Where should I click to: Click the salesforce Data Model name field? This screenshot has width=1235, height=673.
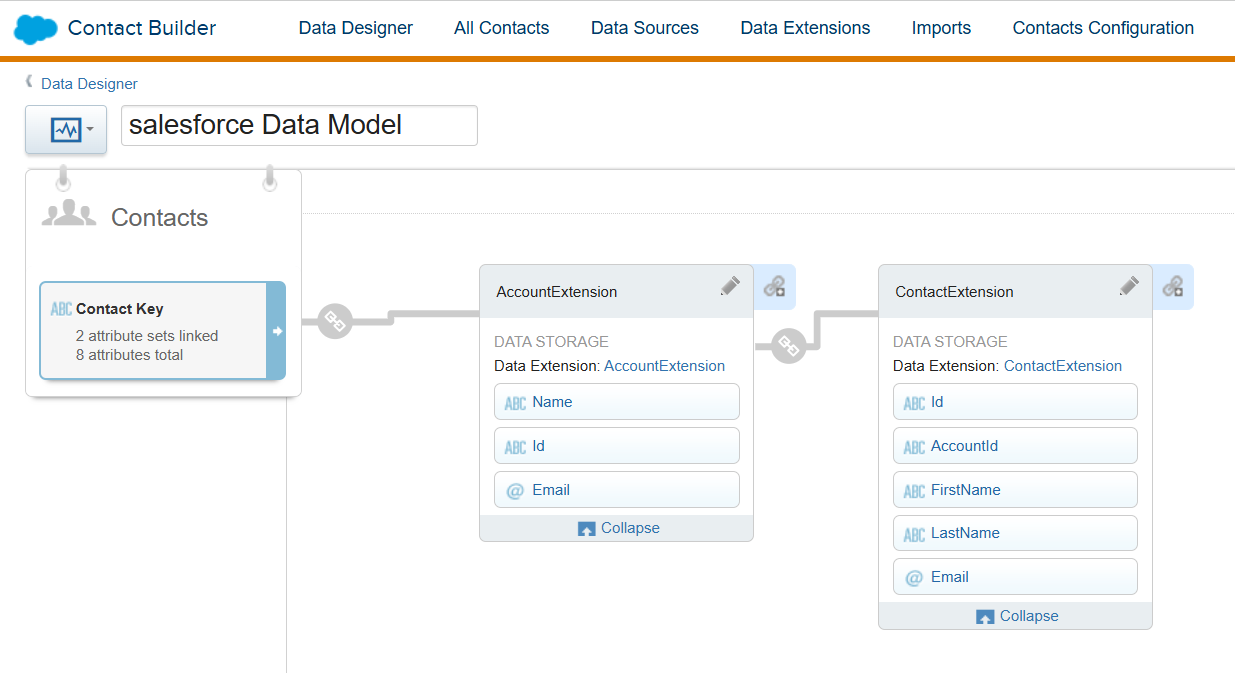point(299,125)
